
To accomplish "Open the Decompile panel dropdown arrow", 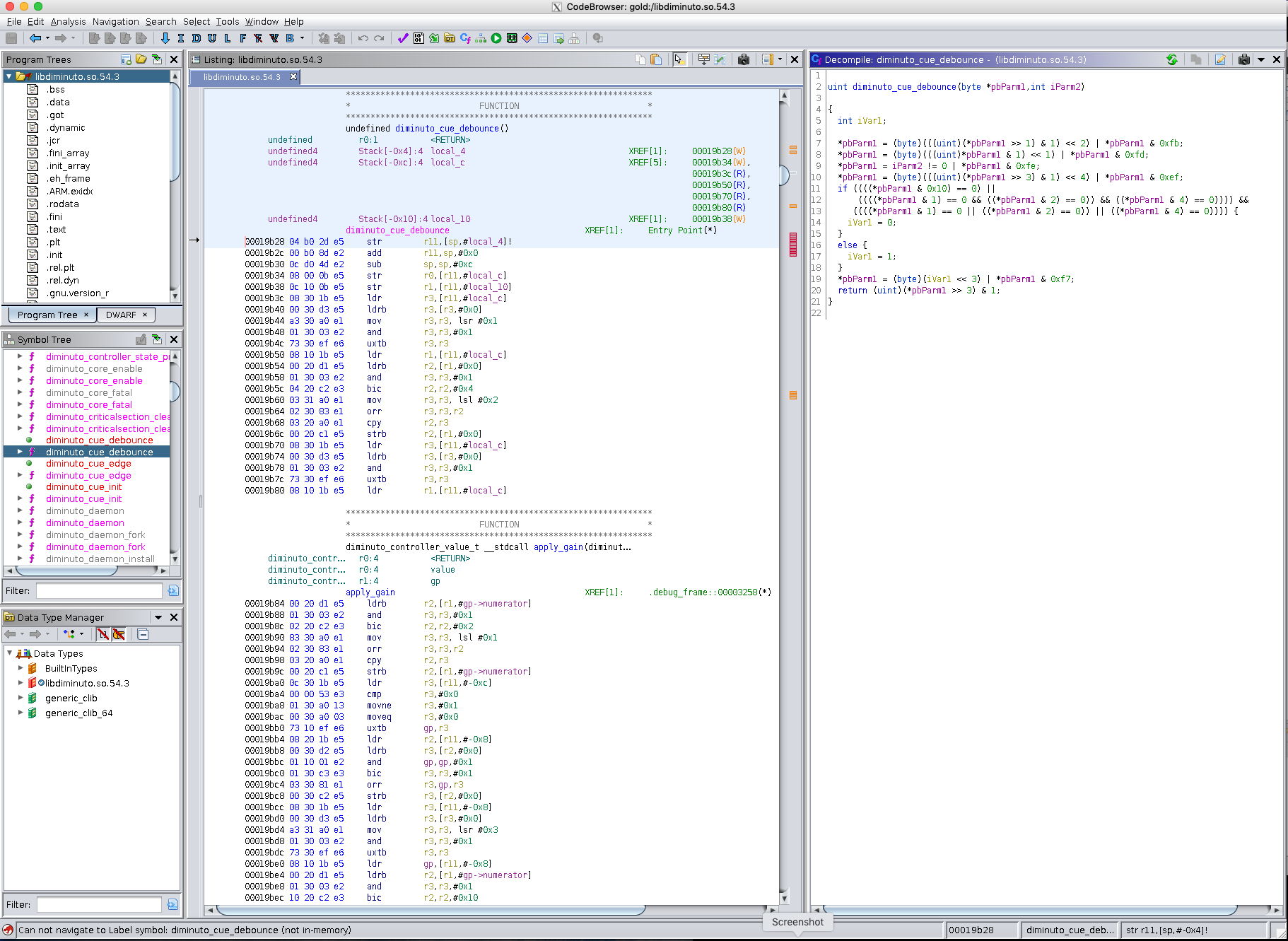I will [x=1261, y=59].
